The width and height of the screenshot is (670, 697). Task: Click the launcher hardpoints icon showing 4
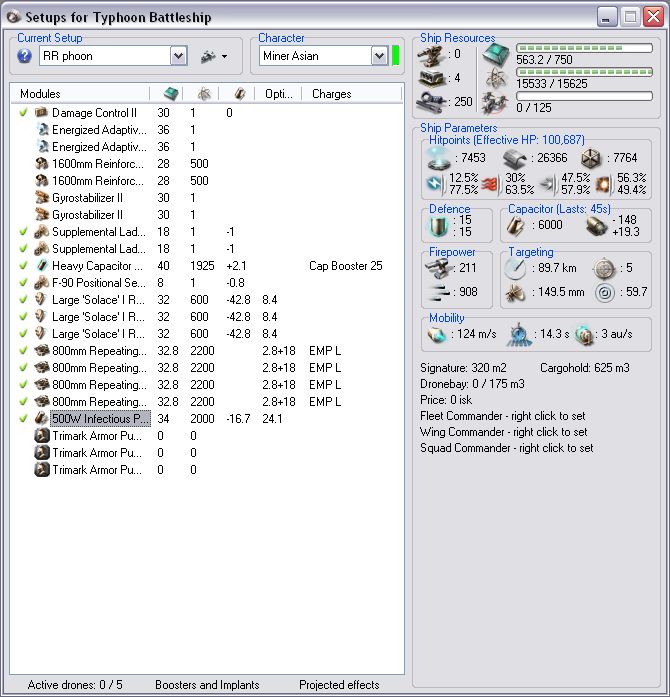(x=431, y=78)
